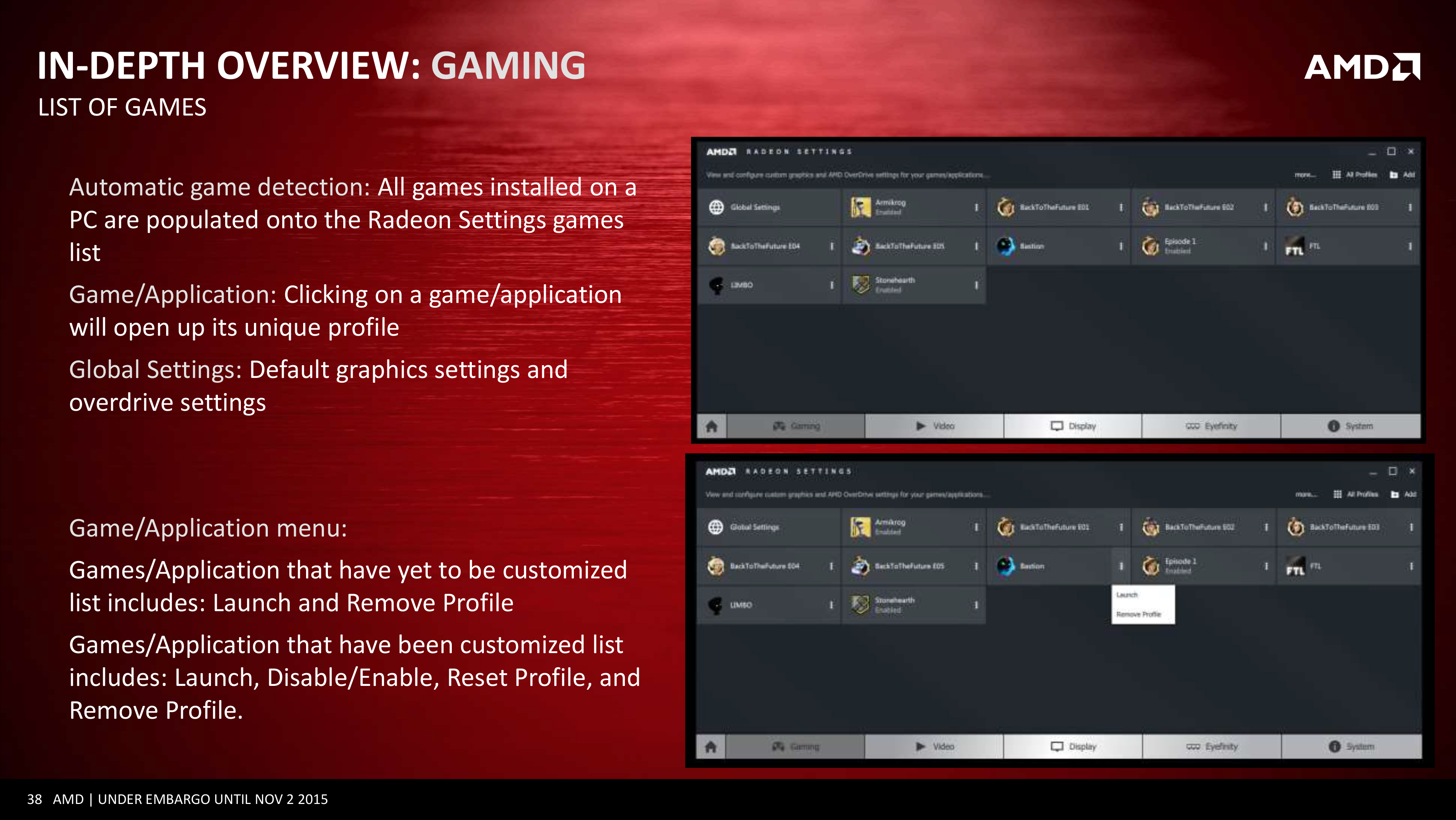This screenshot has width=1456, height=820.
Task: Open the FTL game profile icon
Action: [1295, 245]
